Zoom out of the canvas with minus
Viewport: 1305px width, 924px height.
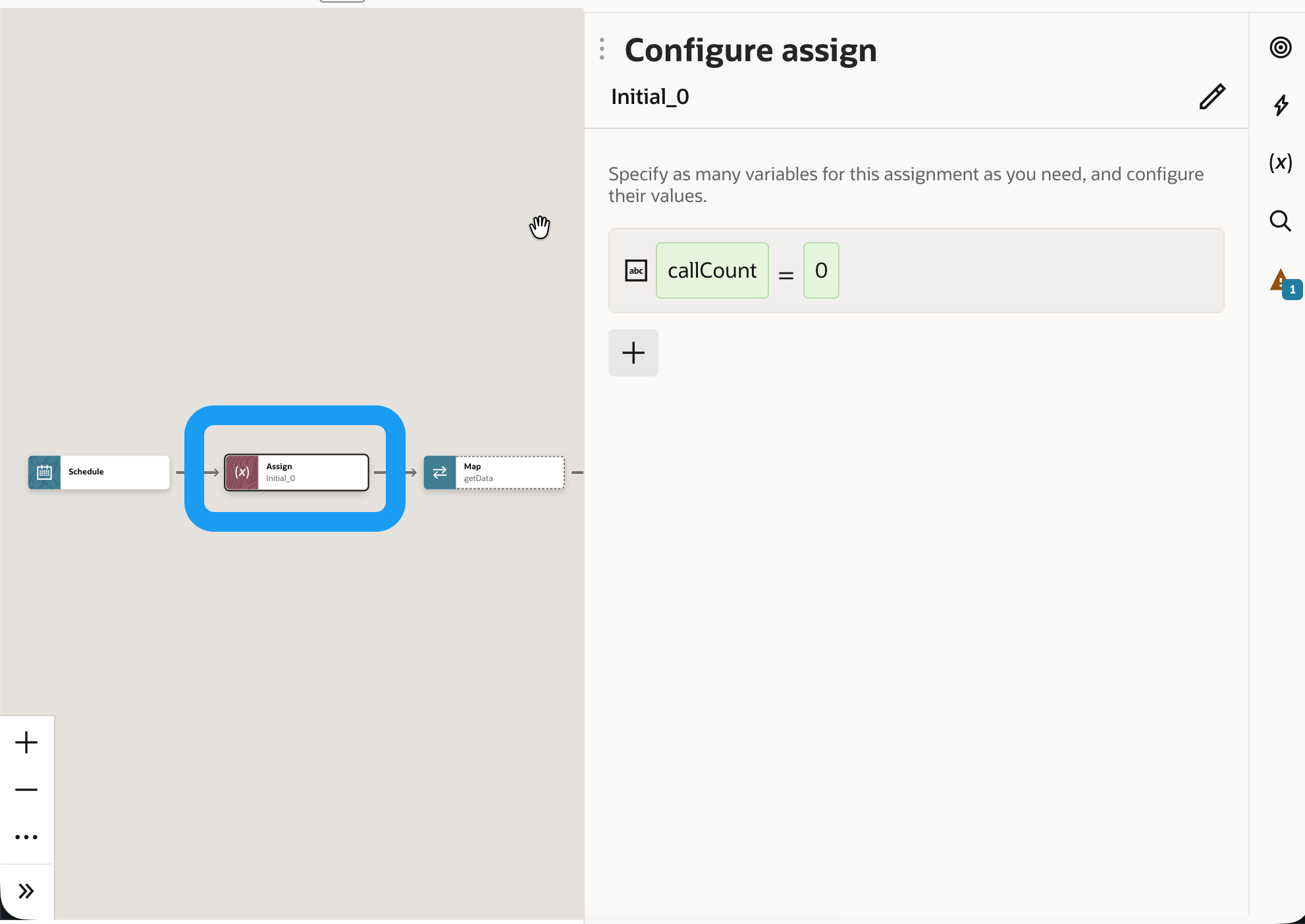click(26, 790)
